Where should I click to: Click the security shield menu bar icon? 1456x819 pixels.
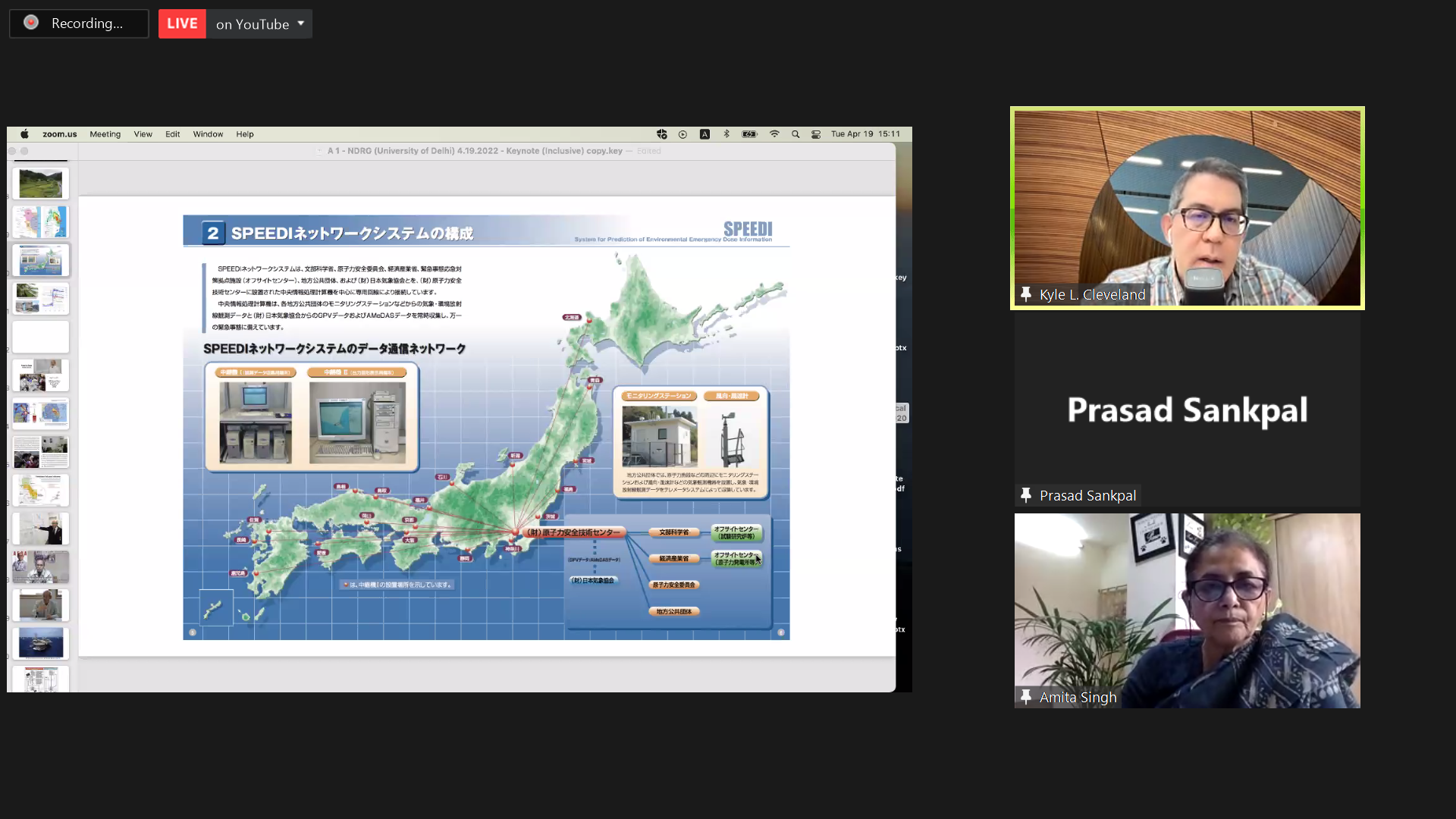pos(662,134)
